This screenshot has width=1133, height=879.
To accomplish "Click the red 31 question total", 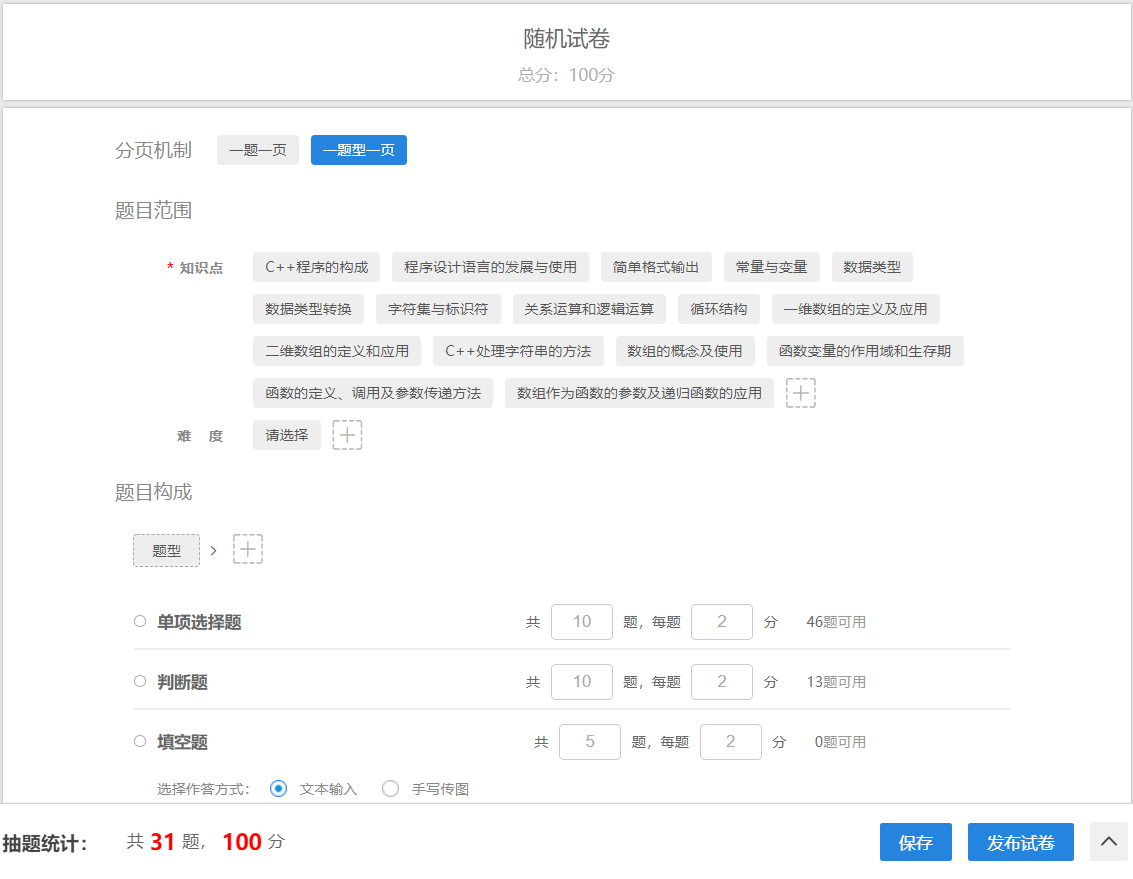I will coord(163,841).
